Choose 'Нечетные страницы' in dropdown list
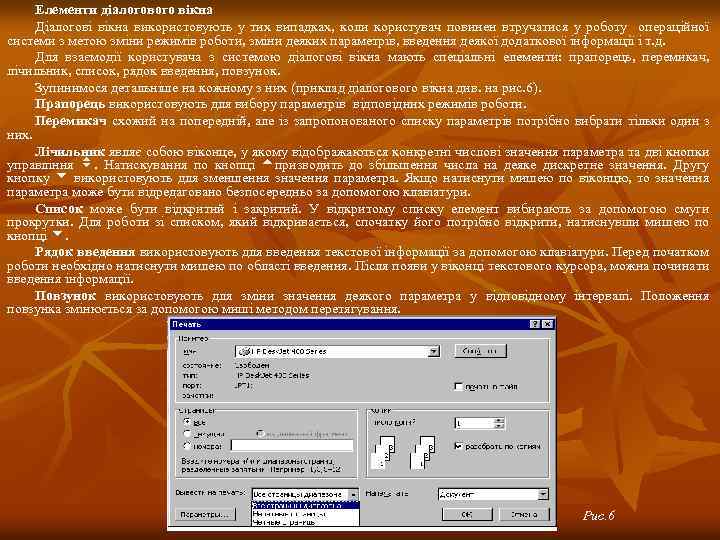 [x=305, y=514]
